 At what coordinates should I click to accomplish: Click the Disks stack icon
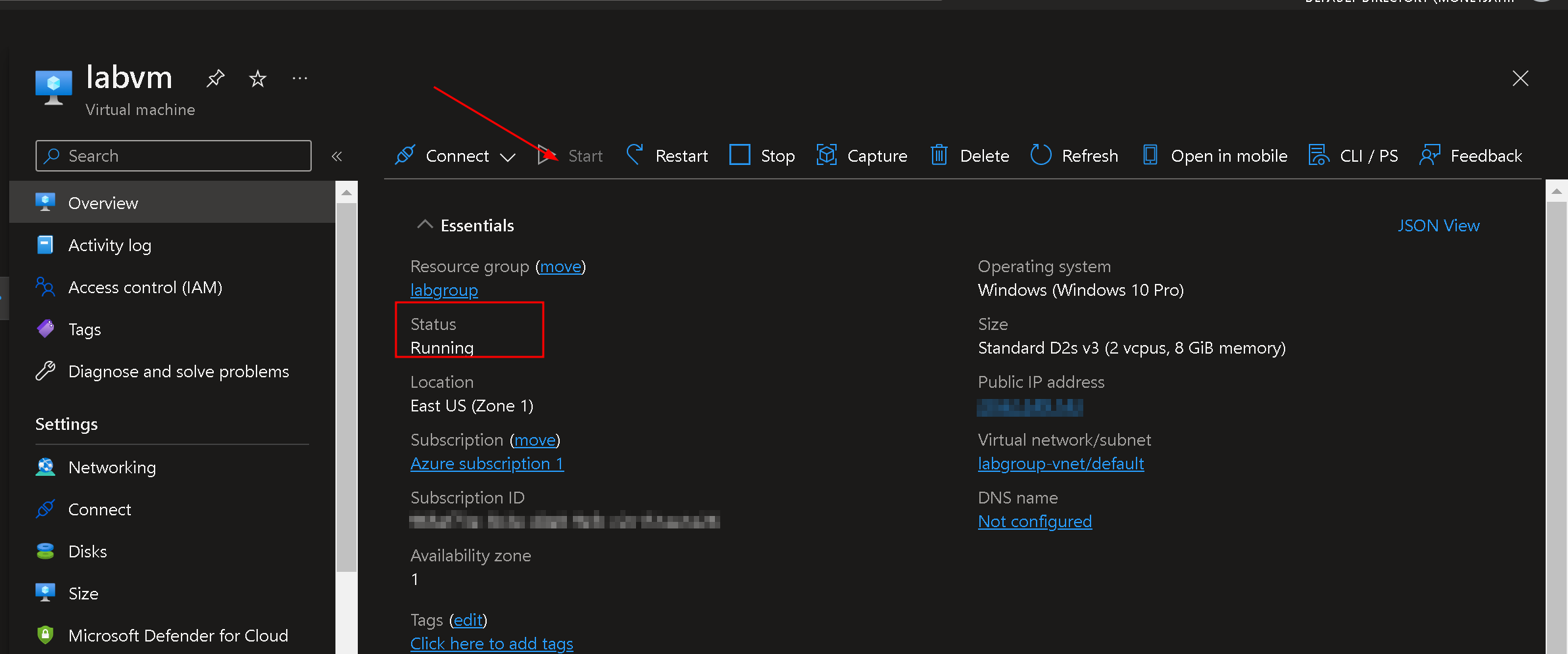[x=45, y=551]
